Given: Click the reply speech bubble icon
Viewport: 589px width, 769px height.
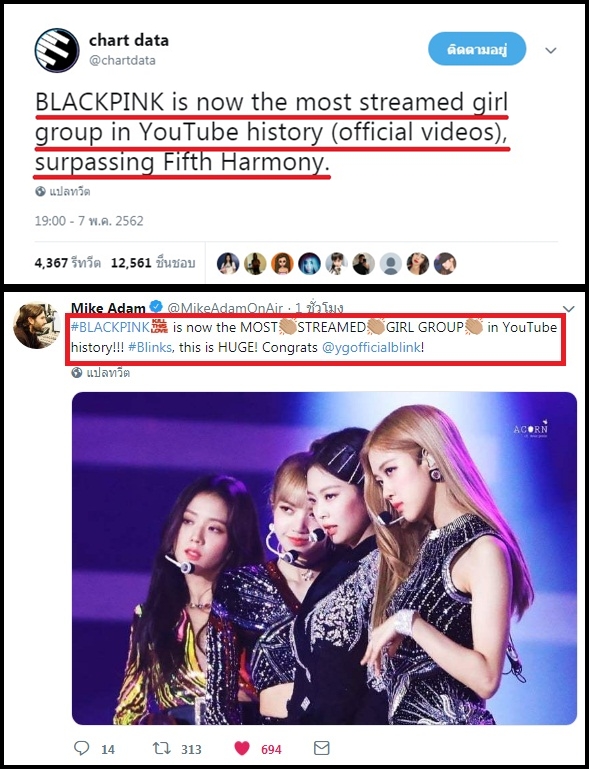Looking at the screenshot, I should pos(81,748).
